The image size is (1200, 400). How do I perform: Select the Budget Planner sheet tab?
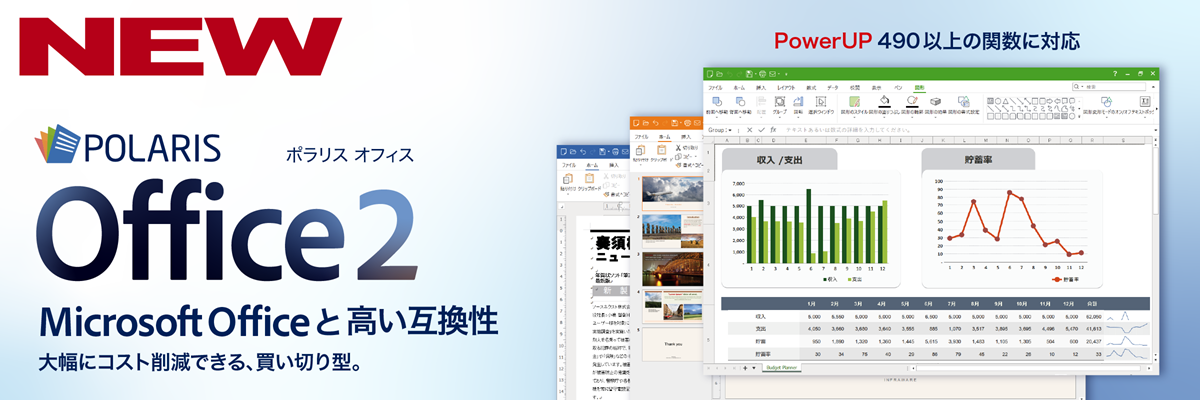click(781, 367)
